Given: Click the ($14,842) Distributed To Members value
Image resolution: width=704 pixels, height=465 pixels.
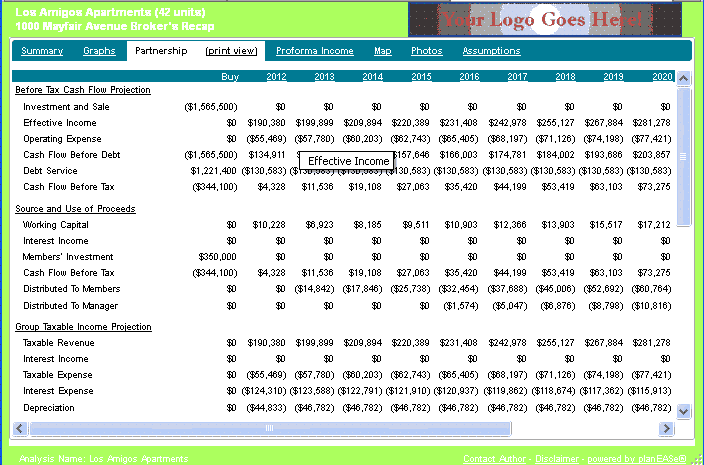Looking at the screenshot, I should [x=314, y=289].
